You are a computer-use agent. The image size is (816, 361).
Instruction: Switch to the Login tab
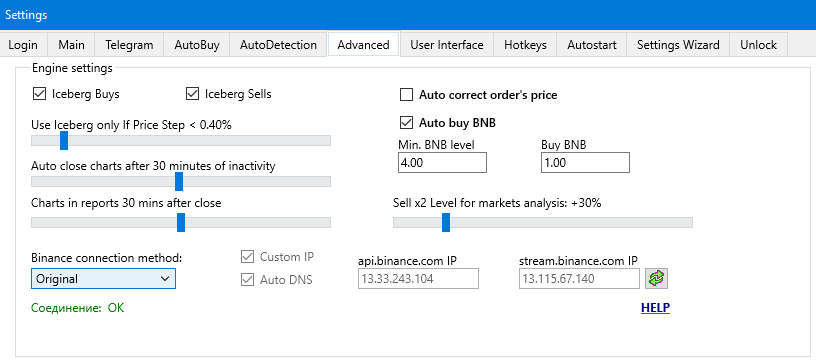(23, 45)
